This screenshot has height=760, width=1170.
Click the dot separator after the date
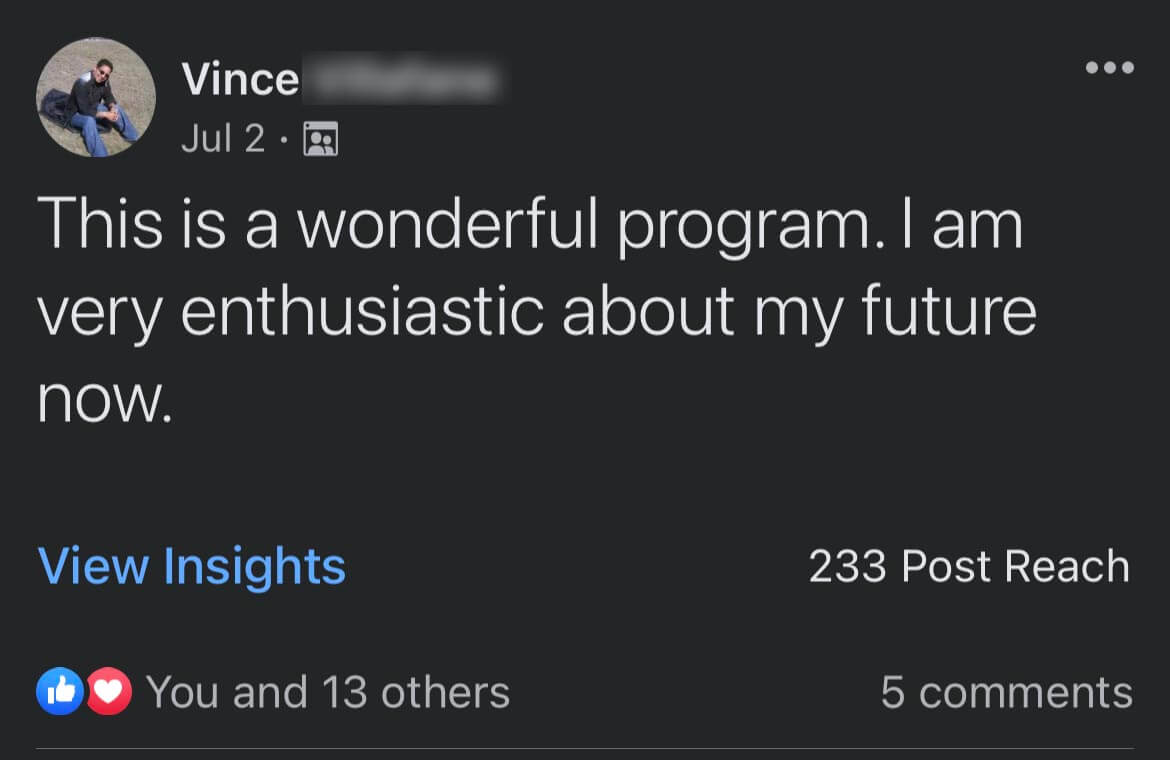(284, 140)
